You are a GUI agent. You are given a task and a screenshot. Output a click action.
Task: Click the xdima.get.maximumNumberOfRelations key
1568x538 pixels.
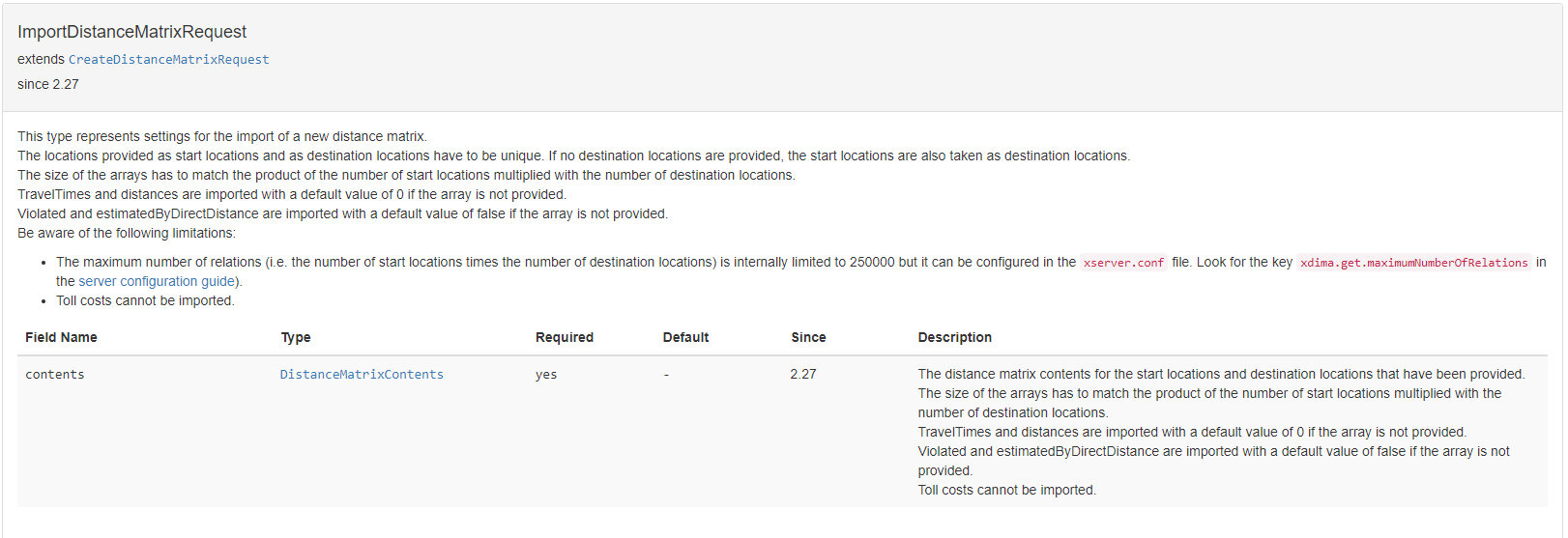click(1413, 263)
